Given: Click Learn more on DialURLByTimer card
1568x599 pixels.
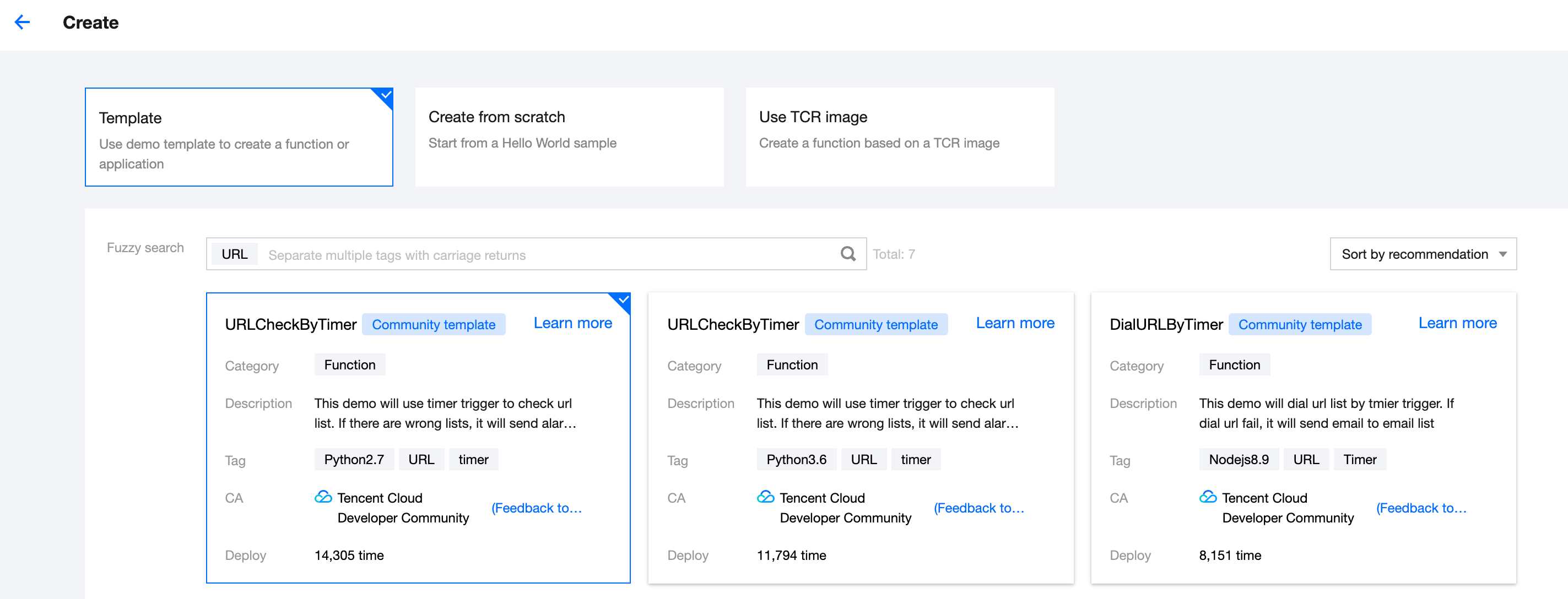Looking at the screenshot, I should point(1457,324).
